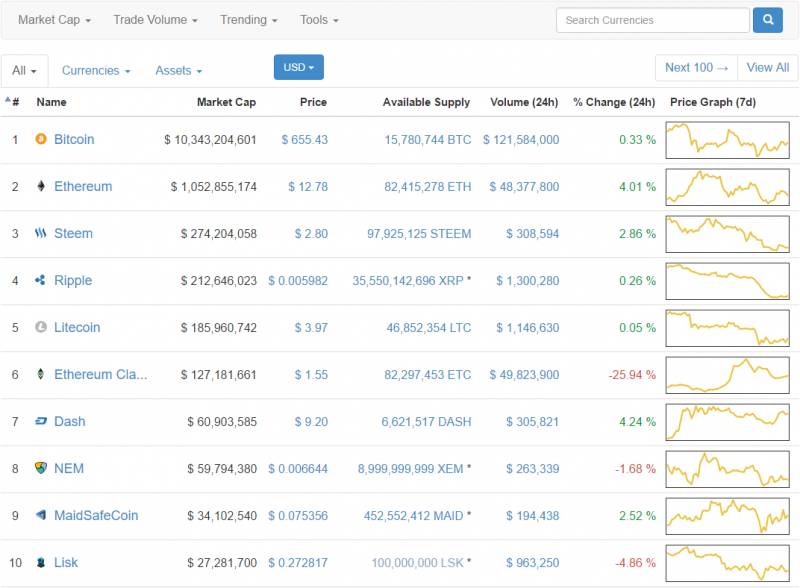800x588 pixels.
Task: Open the Steem currency link
Action: tap(73, 233)
